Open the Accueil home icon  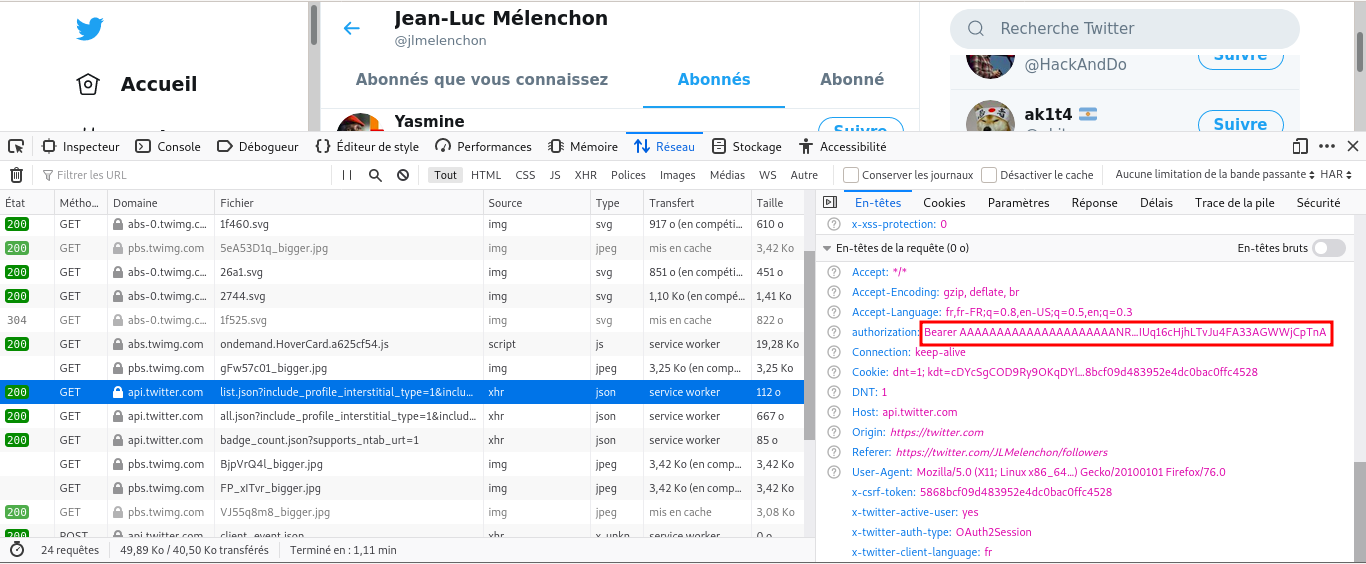tap(88, 84)
